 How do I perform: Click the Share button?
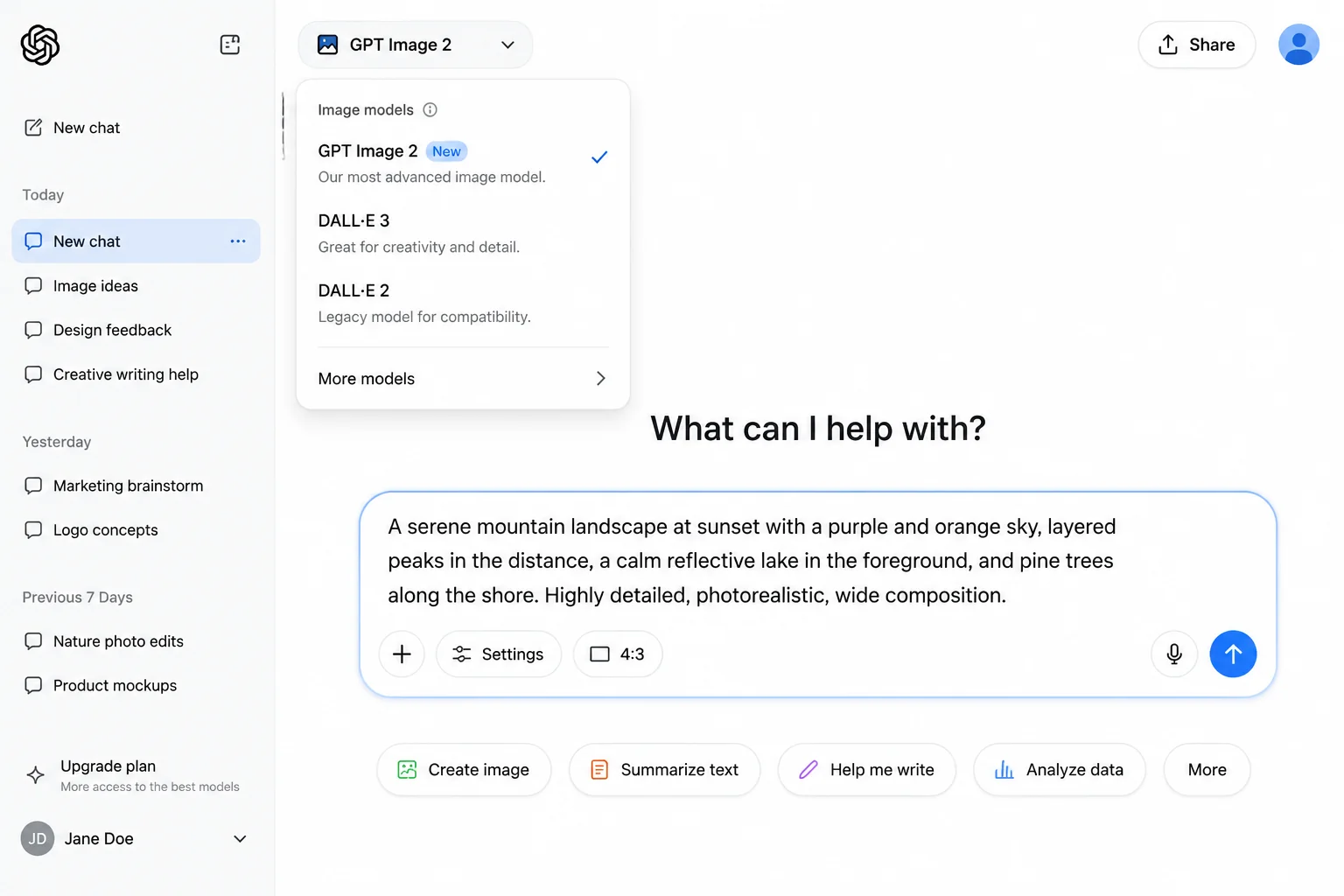click(1197, 45)
